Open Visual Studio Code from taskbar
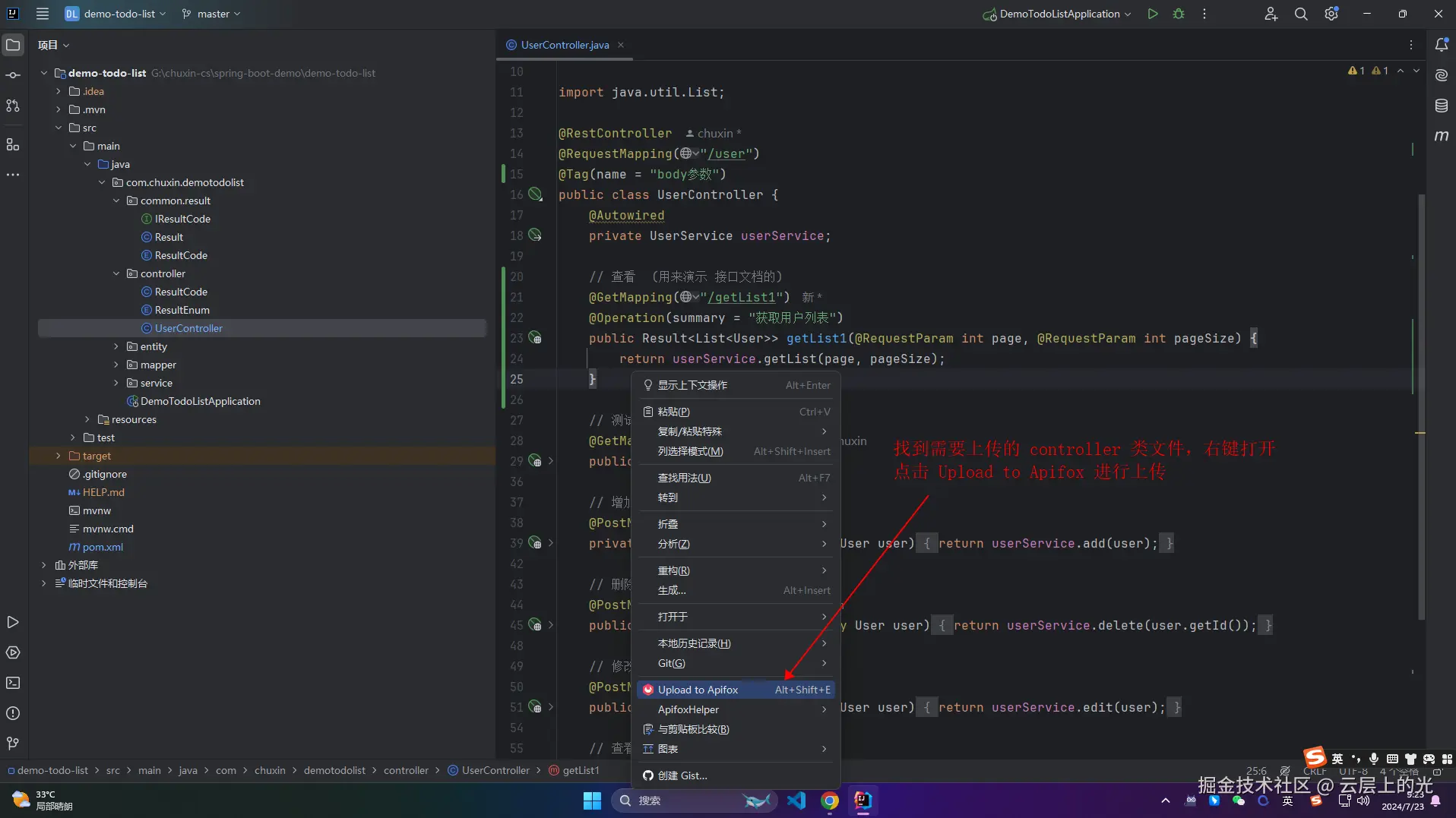This screenshot has height=818, width=1456. (796, 801)
